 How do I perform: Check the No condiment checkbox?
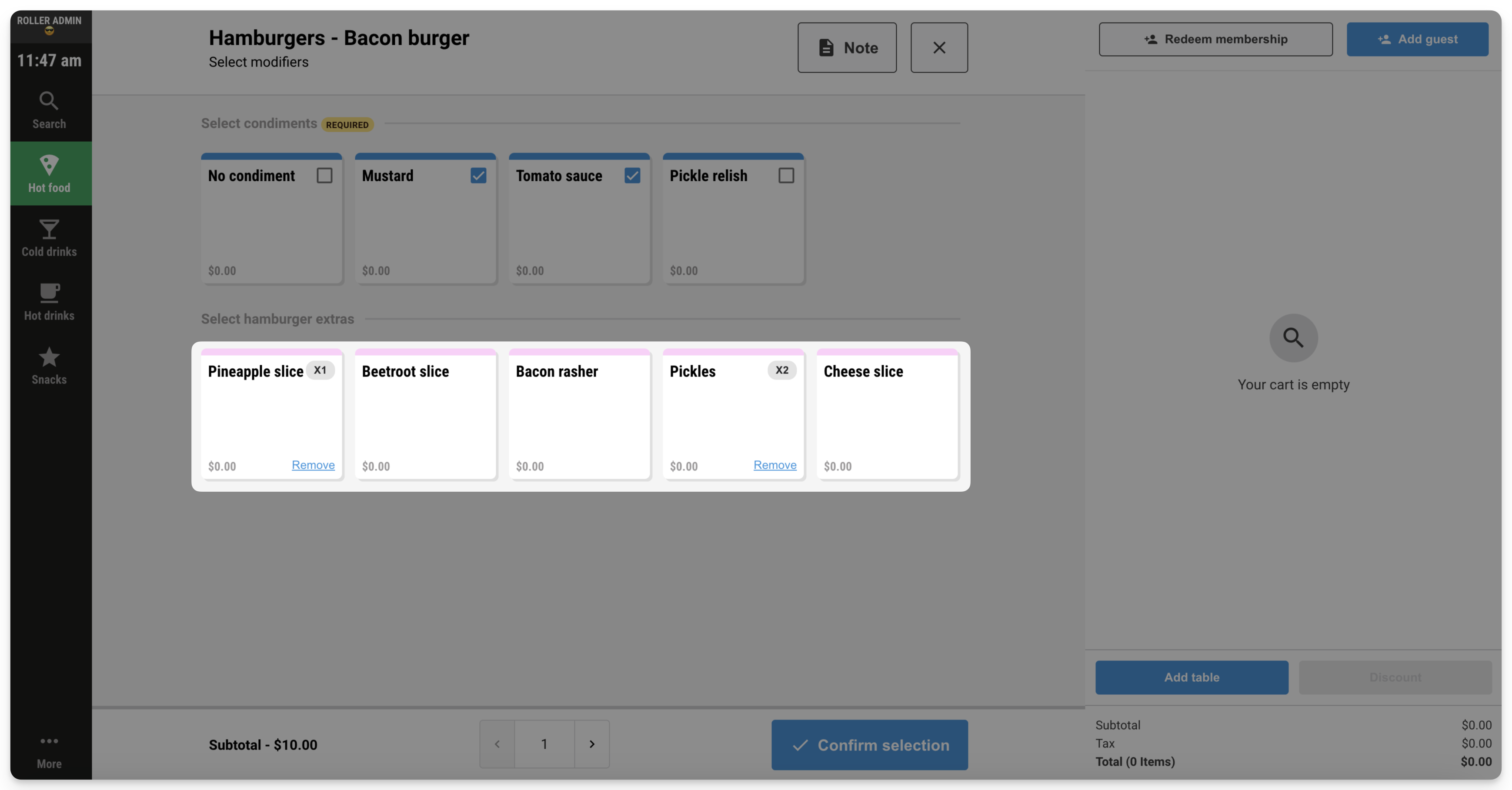324,176
